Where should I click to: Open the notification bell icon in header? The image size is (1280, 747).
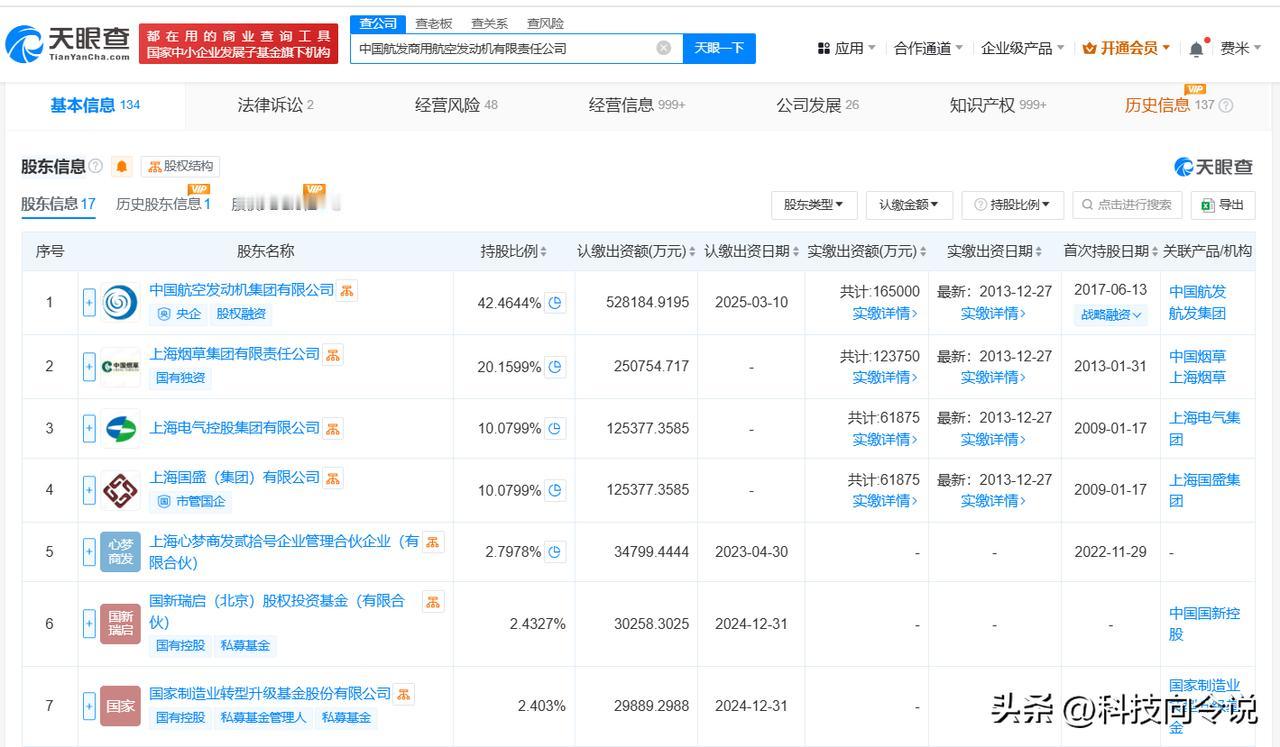click(1196, 48)
